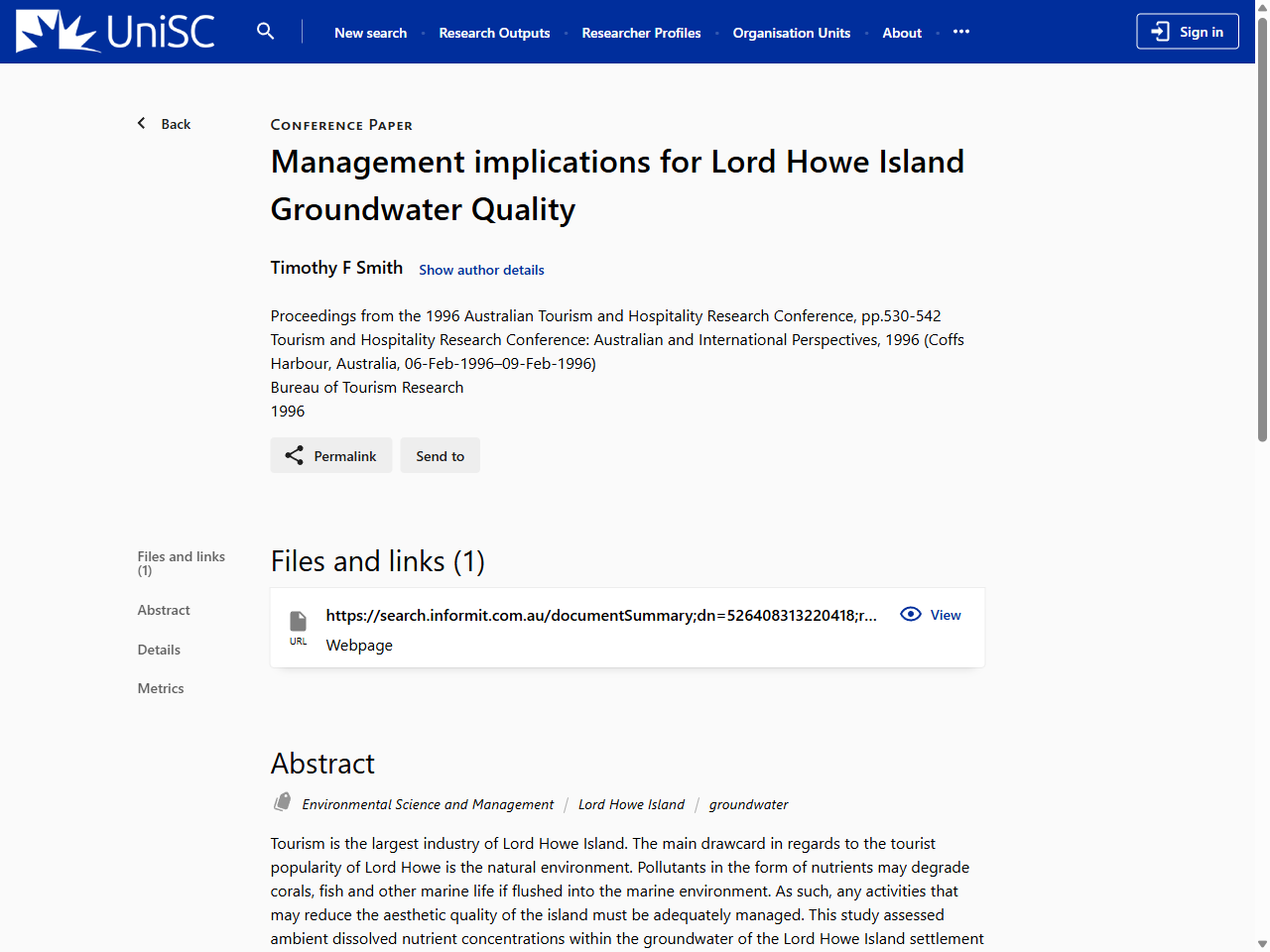The height and width of the screenshot is (952, 1270).
Task: Click the page vertical scrollbar thumb
Action: [1262, 228]
